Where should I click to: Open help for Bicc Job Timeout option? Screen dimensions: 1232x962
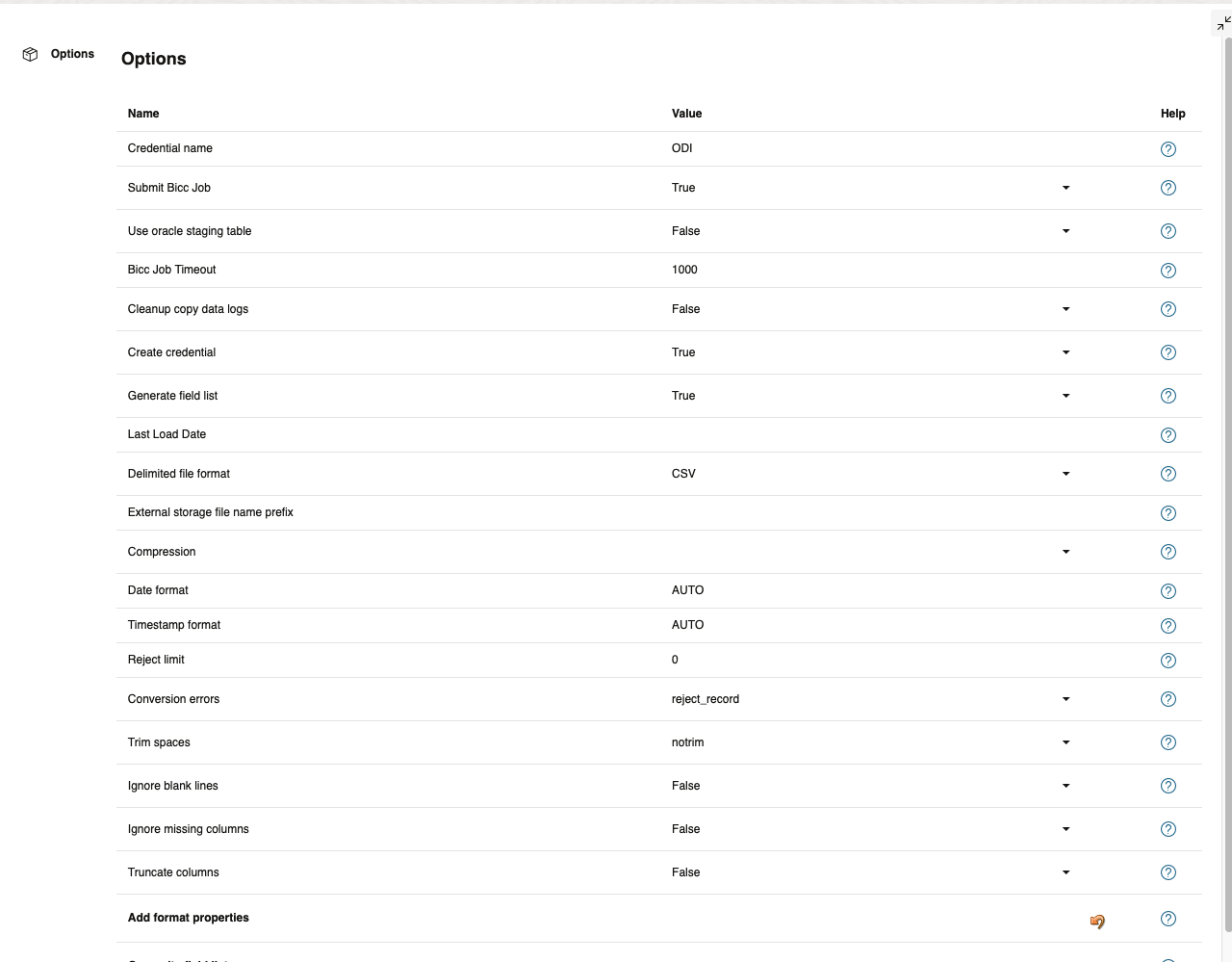1168,271
